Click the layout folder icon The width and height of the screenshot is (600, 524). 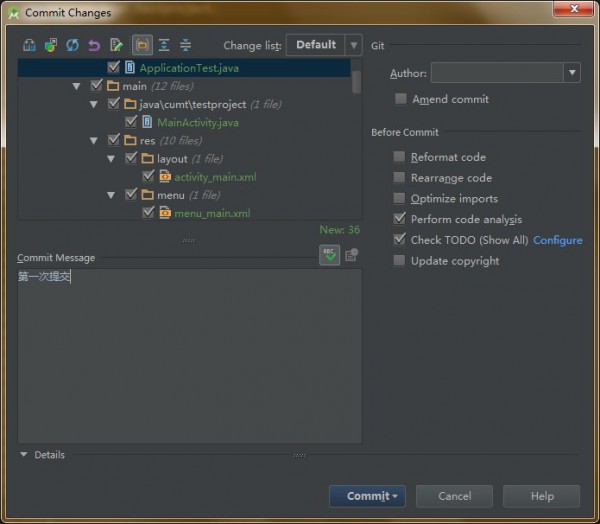click(148, 158)
